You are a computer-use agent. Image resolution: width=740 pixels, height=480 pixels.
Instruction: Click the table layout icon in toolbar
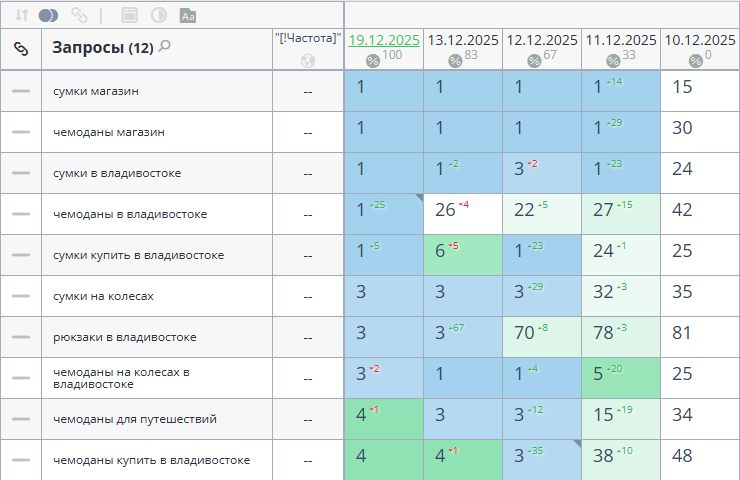(128, 15)
